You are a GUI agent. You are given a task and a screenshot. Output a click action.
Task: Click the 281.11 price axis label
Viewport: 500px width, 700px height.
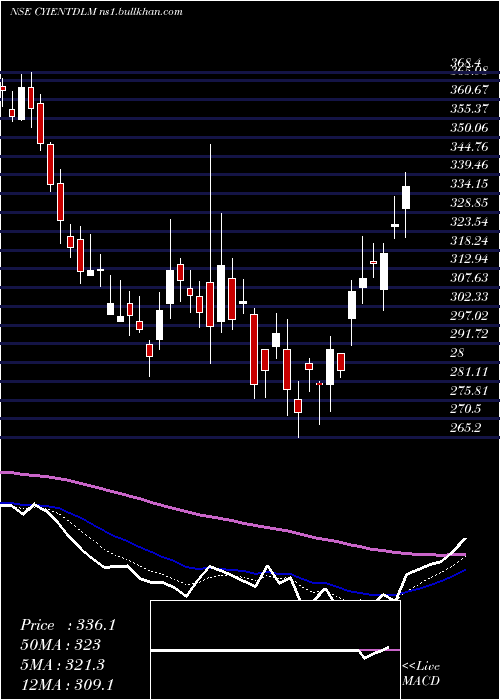[469, 372]
